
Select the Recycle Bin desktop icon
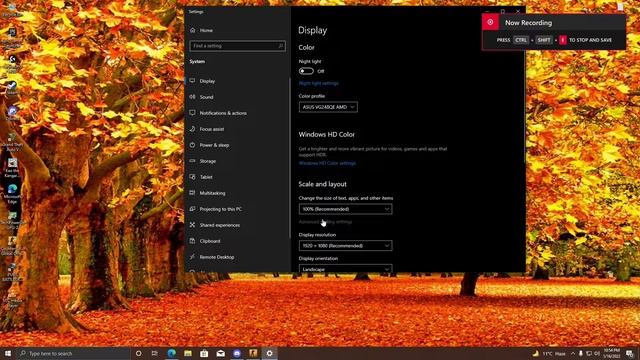(x=12, y=10)
